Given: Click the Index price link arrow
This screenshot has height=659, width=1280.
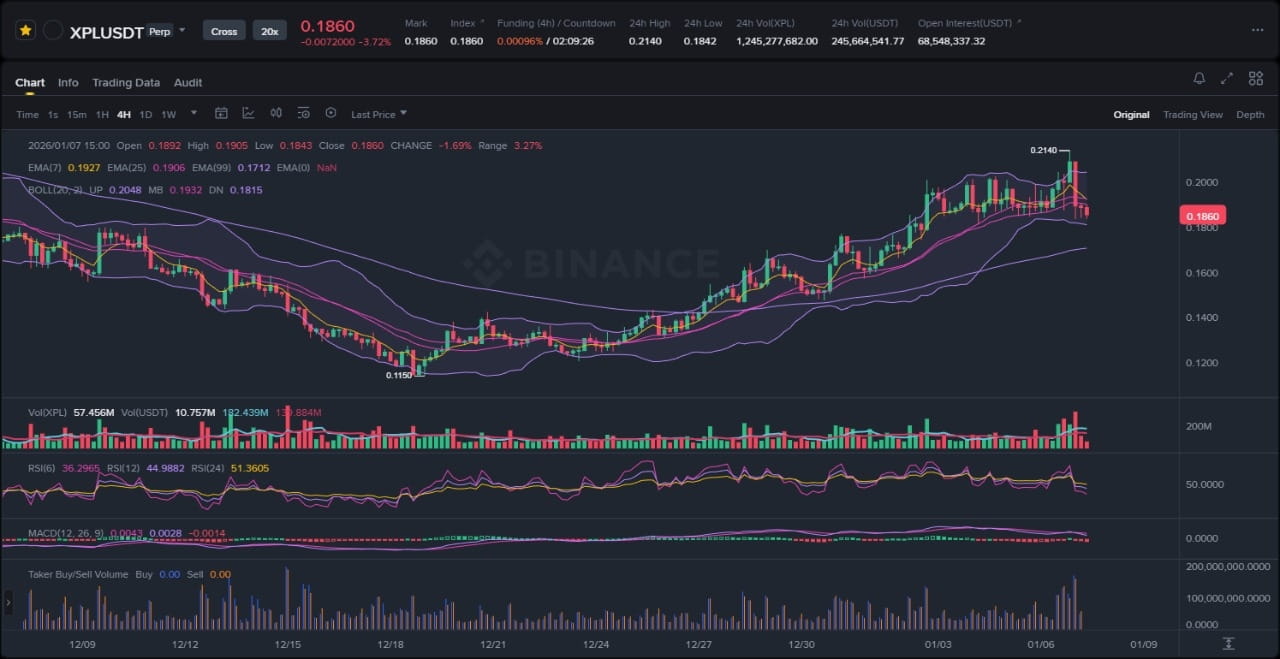Looking at the screenshot, I should [482, 22].
